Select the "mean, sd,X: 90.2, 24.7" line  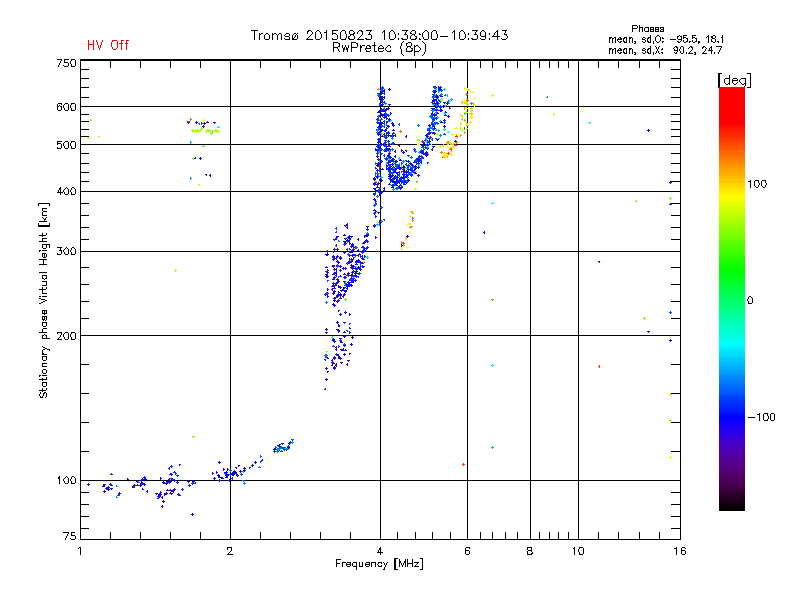pyautogui.click(x=665, y=50)
